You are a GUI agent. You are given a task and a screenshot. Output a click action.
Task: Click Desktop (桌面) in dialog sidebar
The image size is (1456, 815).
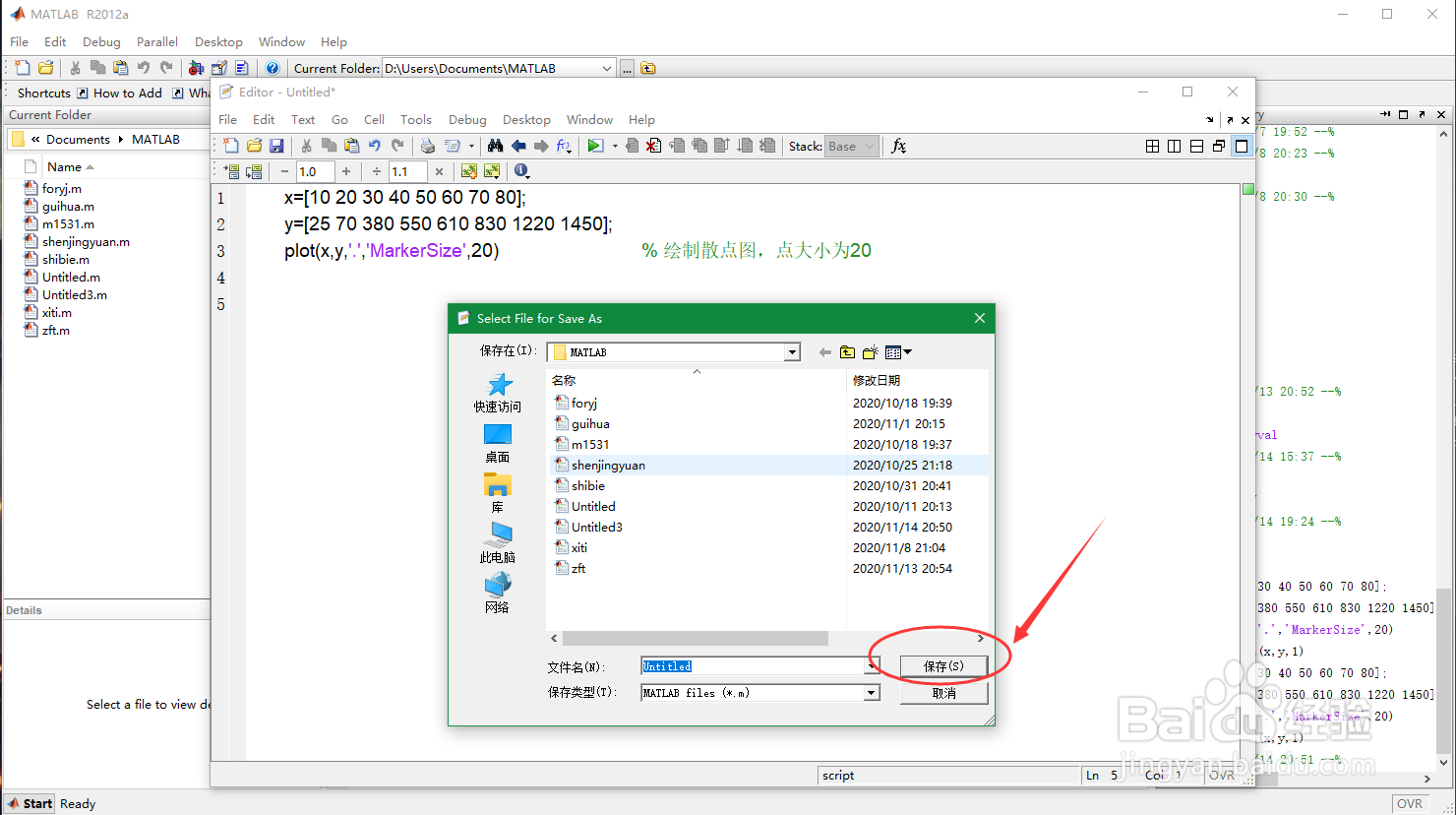point(498,444)
